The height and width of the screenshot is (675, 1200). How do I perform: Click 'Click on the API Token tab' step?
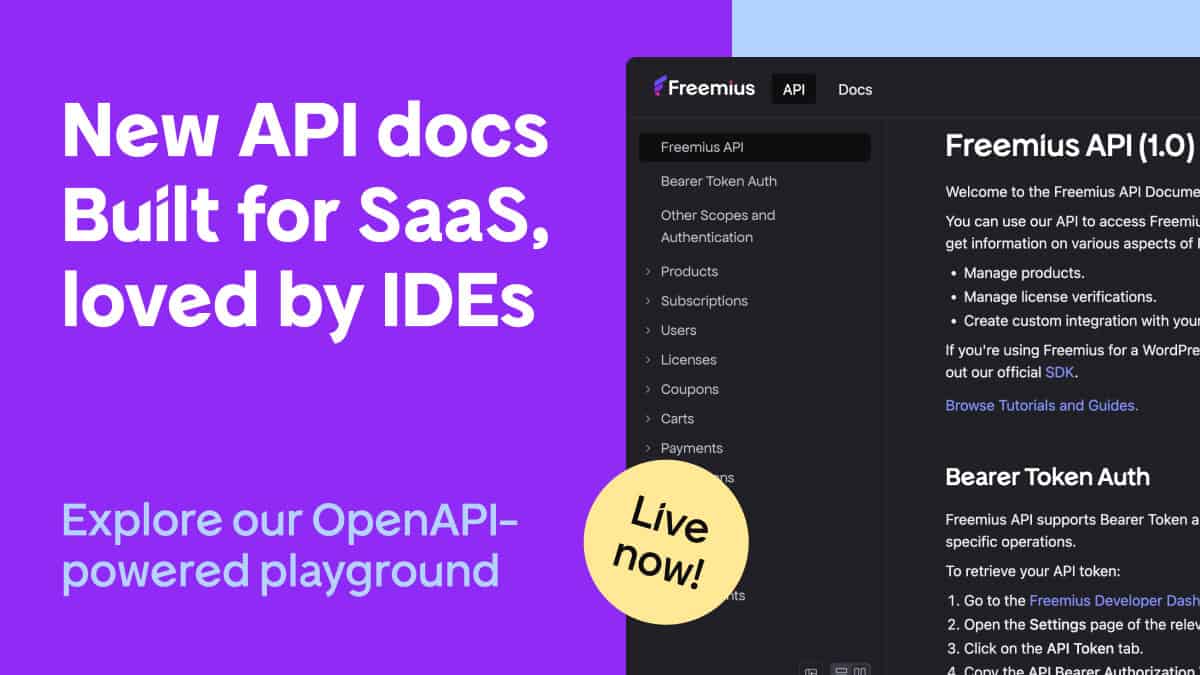pos(1053,648)
